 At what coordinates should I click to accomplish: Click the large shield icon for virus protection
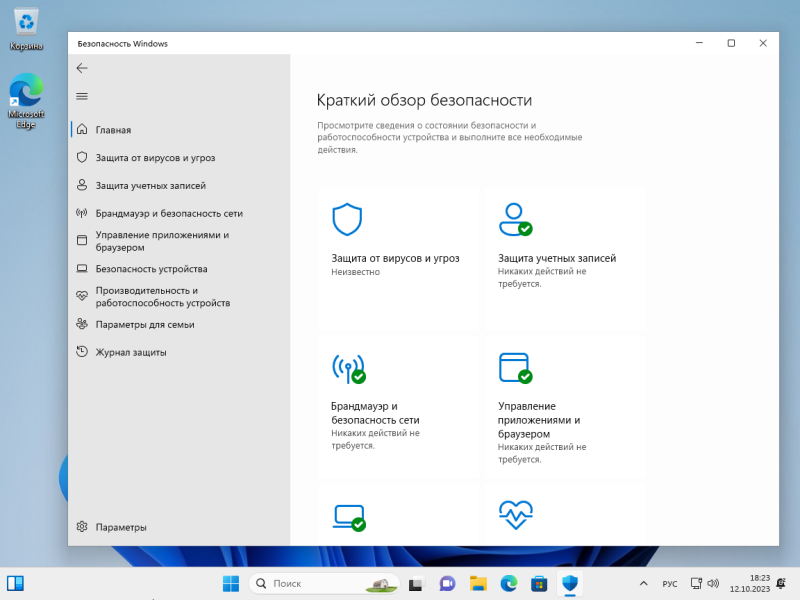pos(347,219)
